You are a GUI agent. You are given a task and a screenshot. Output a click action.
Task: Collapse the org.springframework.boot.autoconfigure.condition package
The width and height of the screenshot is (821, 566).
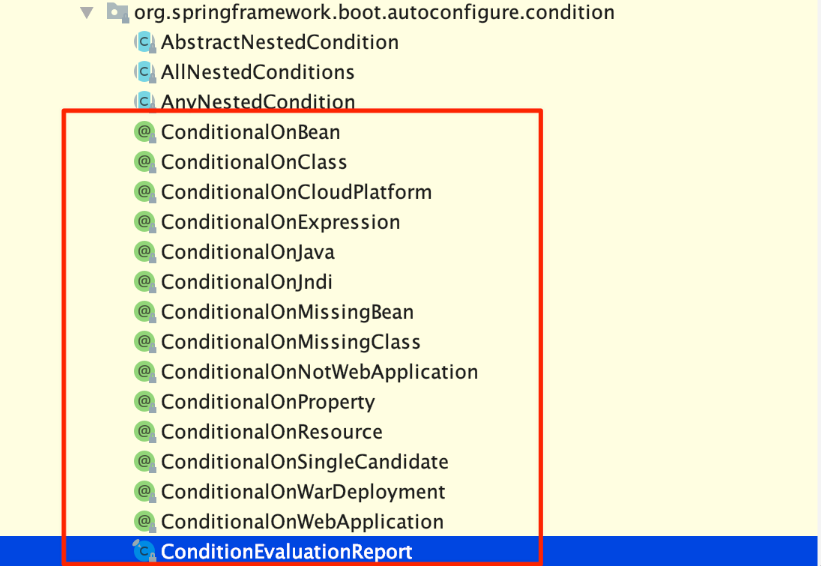[x=87, y=13]
